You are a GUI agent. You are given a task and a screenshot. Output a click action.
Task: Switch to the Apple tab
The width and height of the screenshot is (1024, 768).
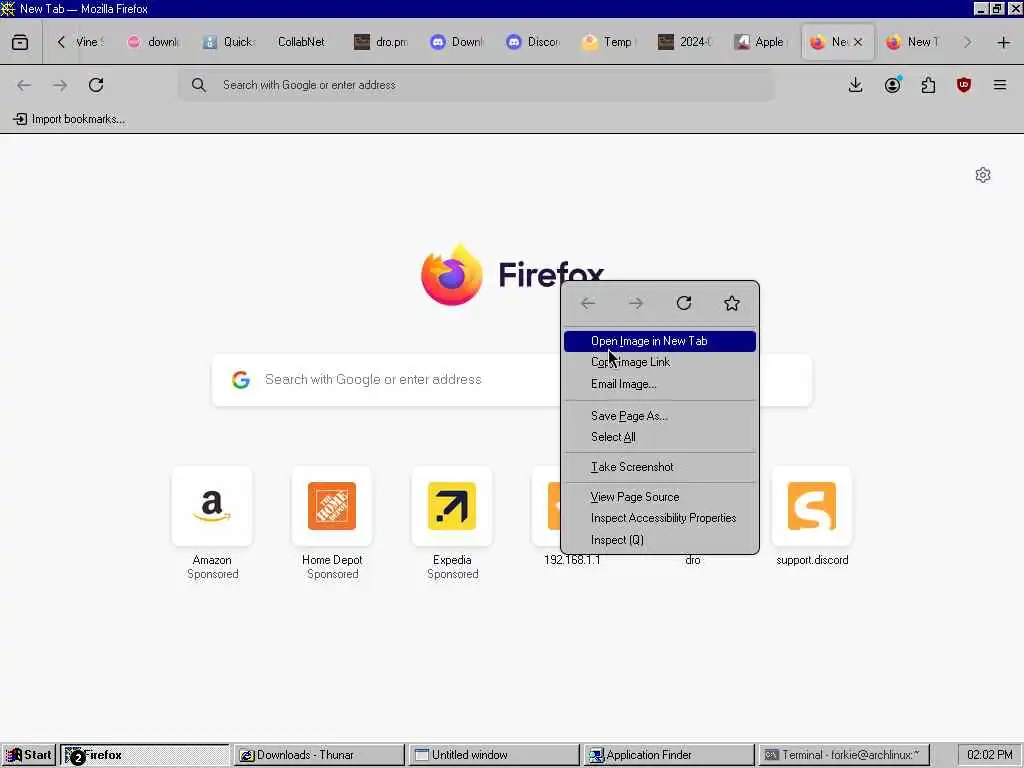(x=760, y=42)
